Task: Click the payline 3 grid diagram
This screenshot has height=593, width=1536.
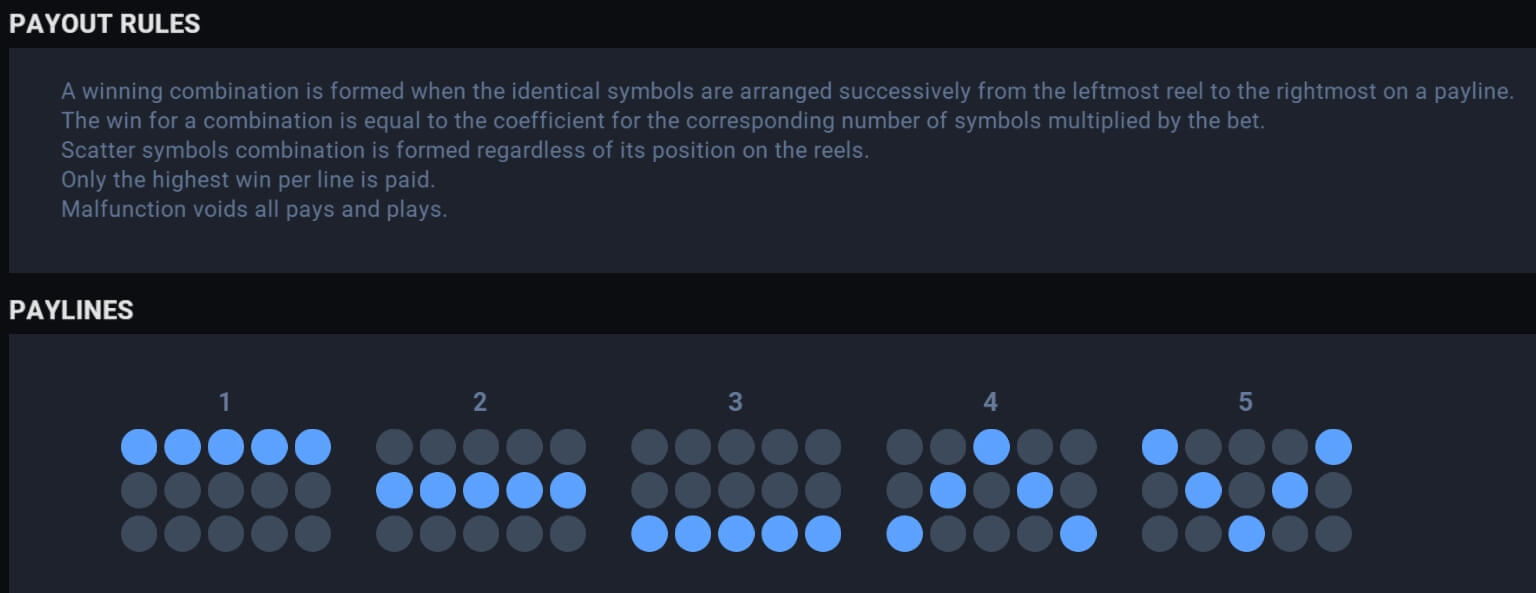Action: pyautogui.click(x=736, y=490)
